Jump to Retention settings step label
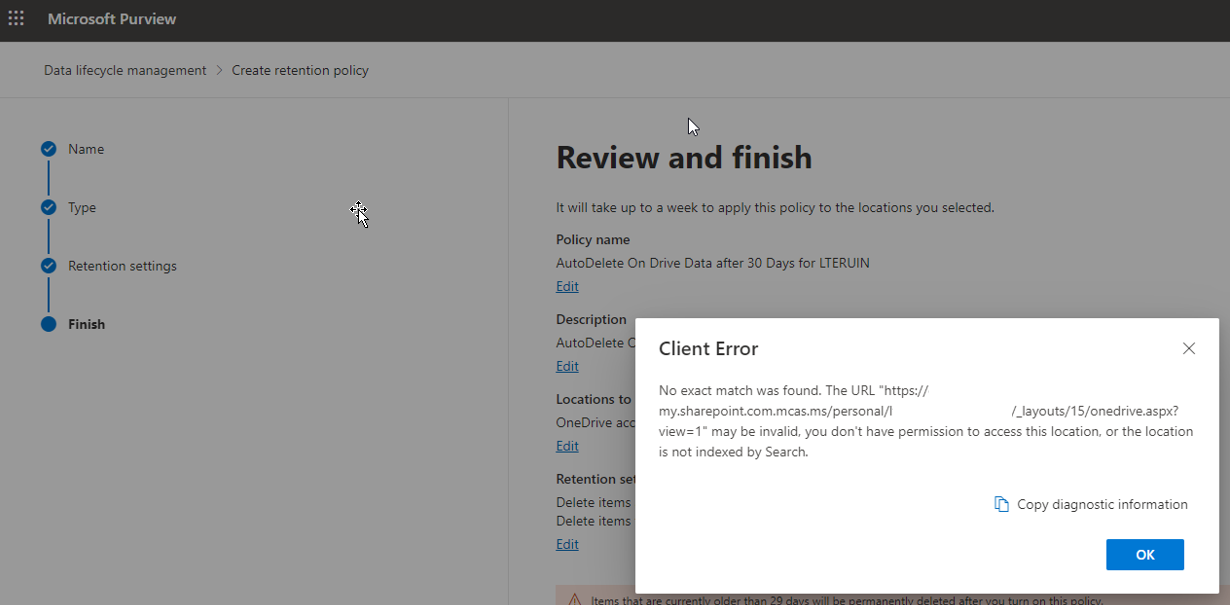1230x605 pixels. pos(122,266)
